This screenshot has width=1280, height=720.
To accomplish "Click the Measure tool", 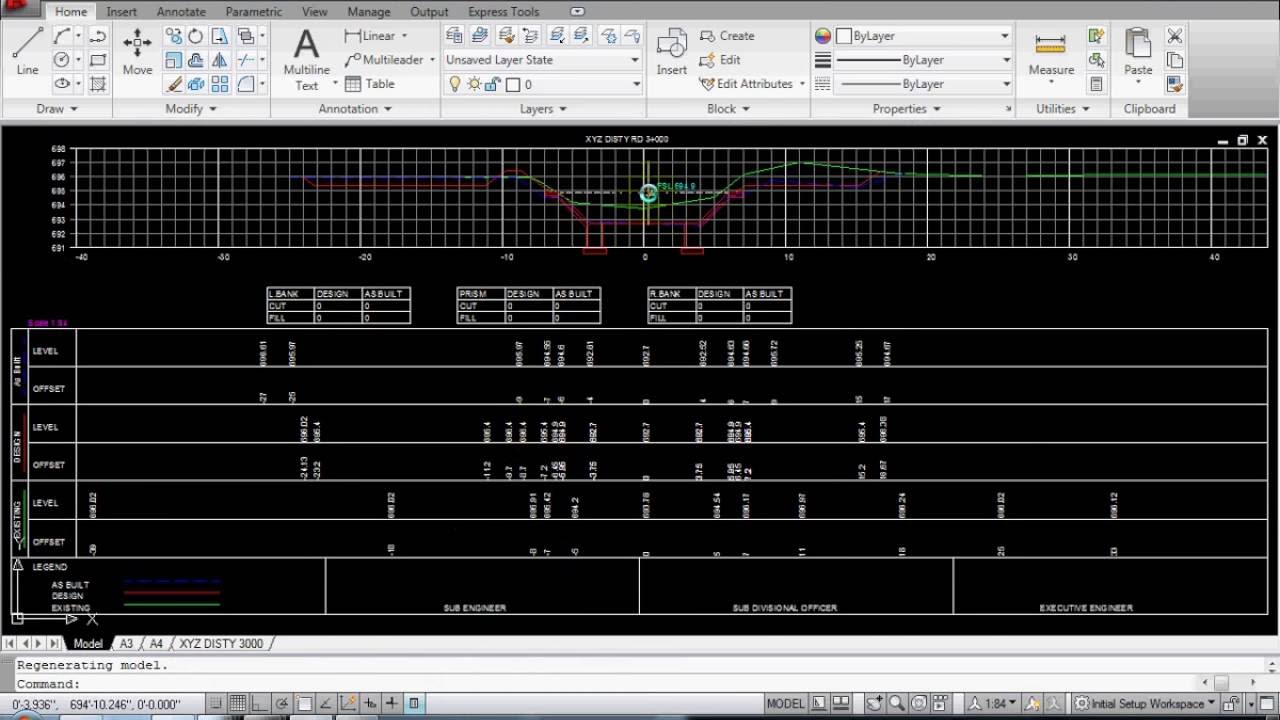I will click(1051, 54).
